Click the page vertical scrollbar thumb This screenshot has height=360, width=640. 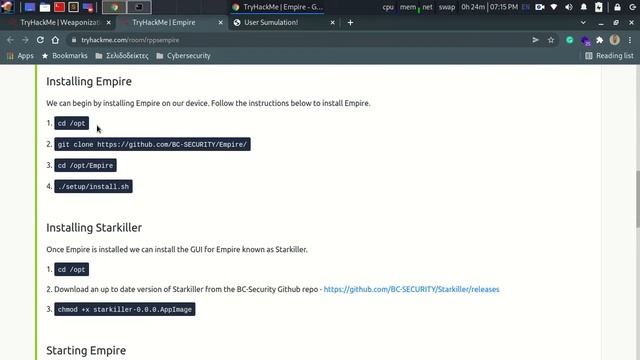click(x=637, y=199)
